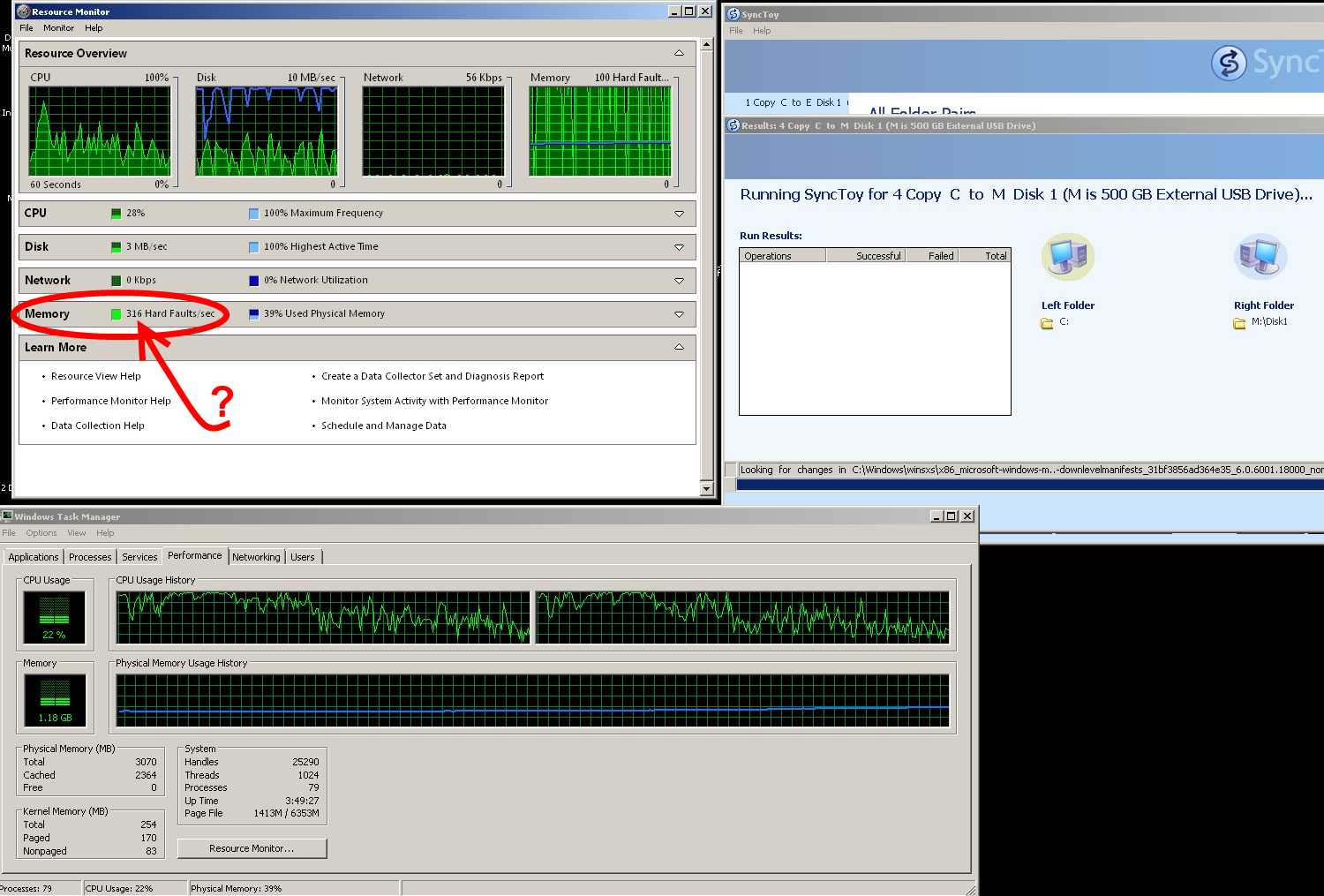The width and height of the screenshot is (1324, 896).
Task: Click the Resource Monitor scrollbar down arrow
Action: [x=706, y=488]
